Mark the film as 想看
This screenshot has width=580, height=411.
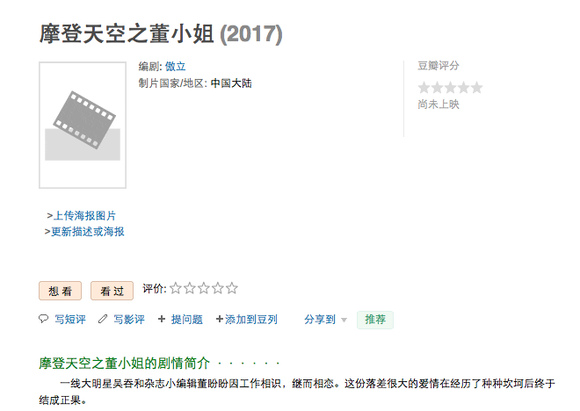pos(60,291)
